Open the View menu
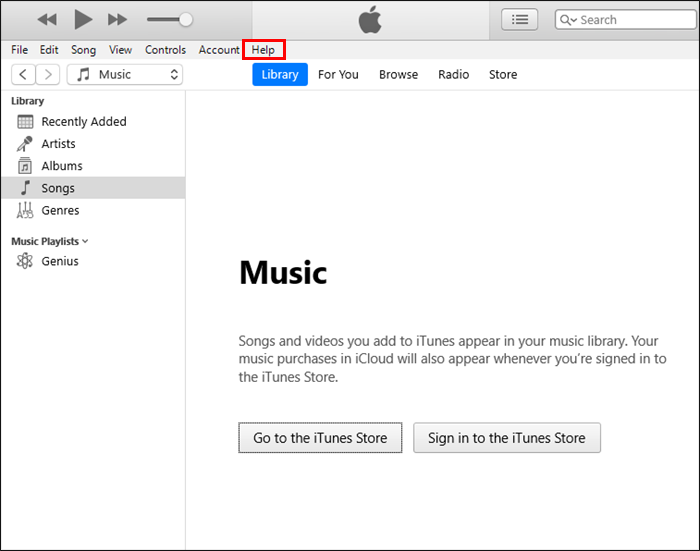This screenshot has height=551, width=700. 121,50
